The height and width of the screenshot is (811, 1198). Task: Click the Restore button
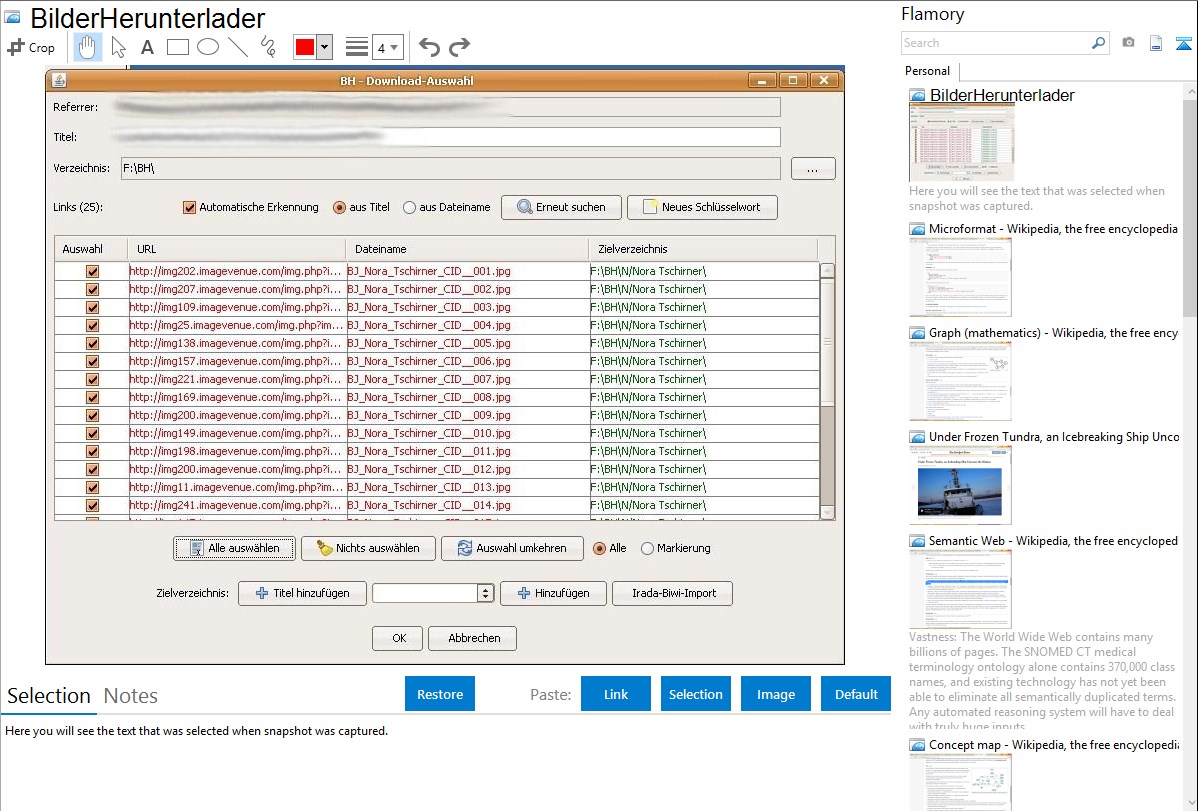(x=440, y=694)
